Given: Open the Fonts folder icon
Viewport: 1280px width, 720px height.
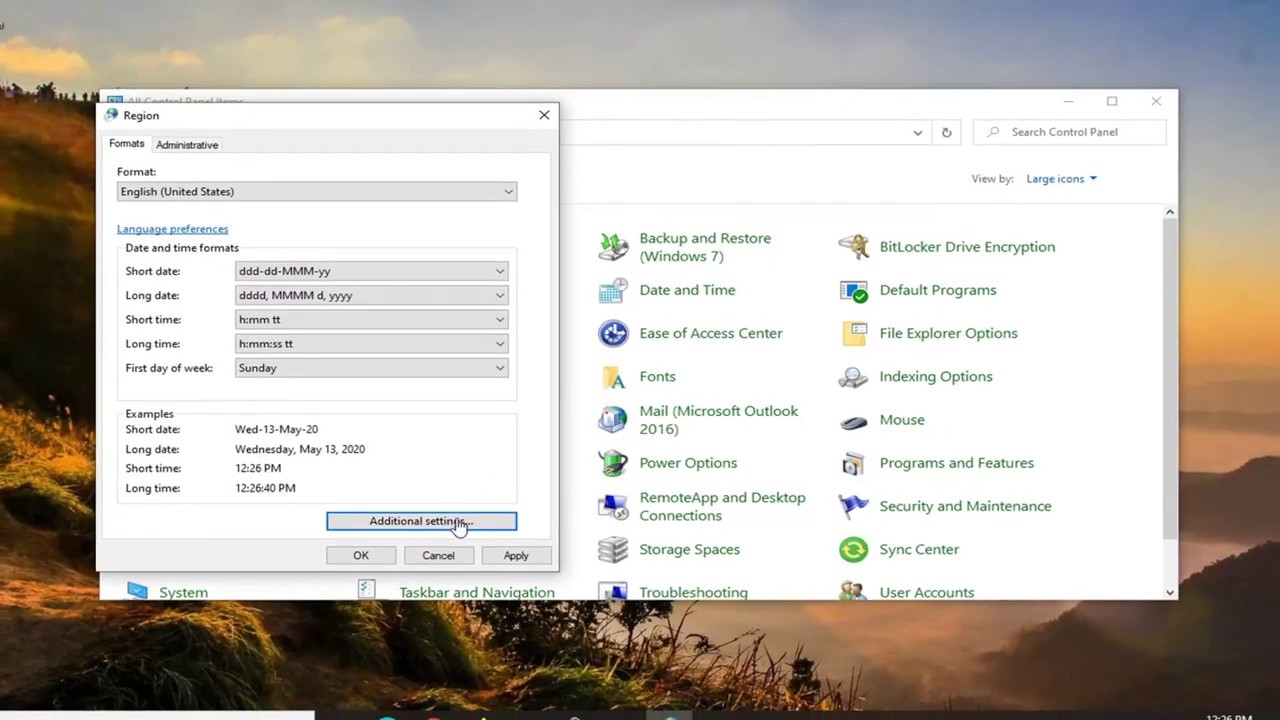Looking at the screenshot, I should click(613, 377).
